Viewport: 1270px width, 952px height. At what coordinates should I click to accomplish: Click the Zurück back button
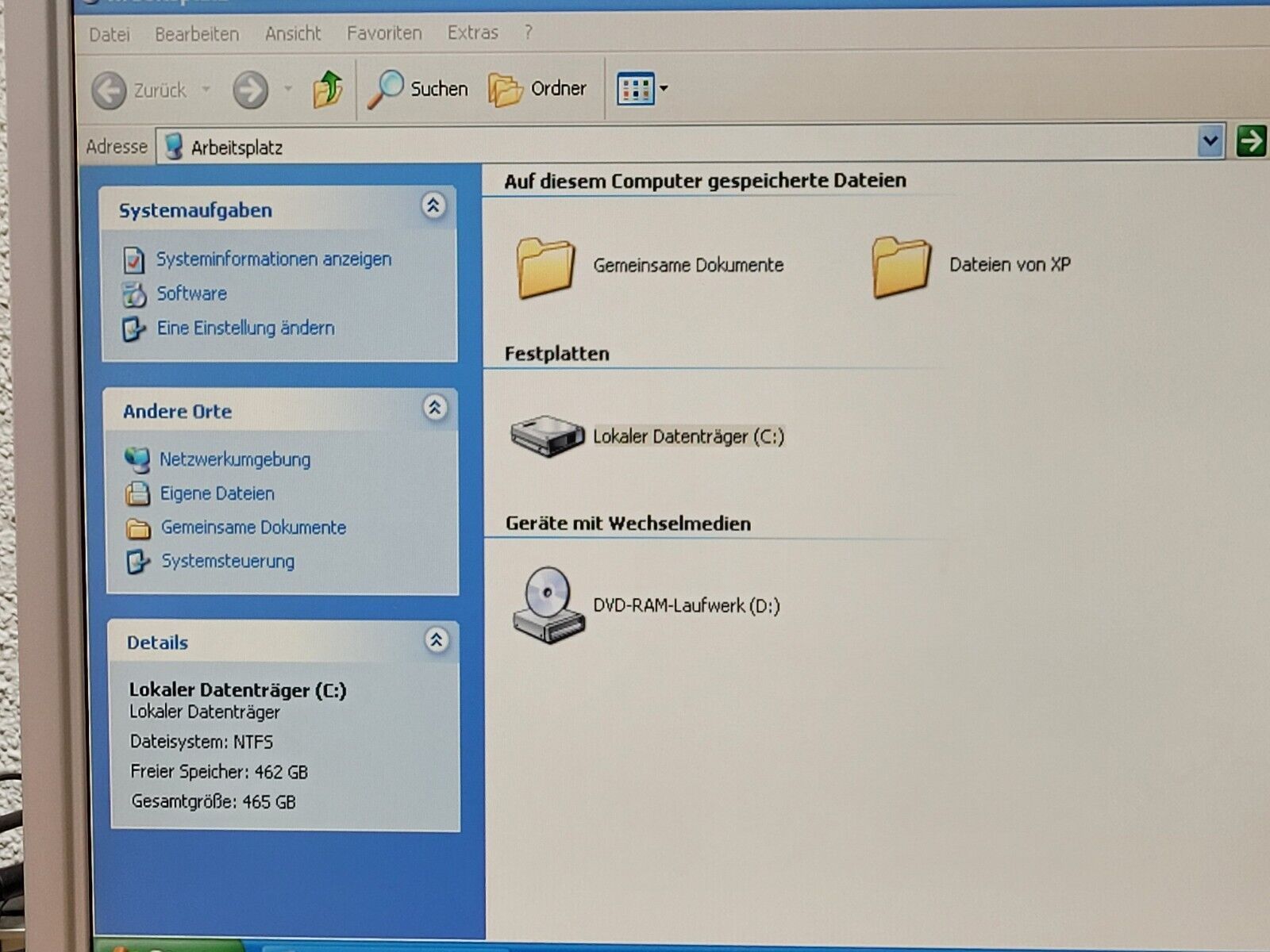pyautogui.click(x=139, y=90)
